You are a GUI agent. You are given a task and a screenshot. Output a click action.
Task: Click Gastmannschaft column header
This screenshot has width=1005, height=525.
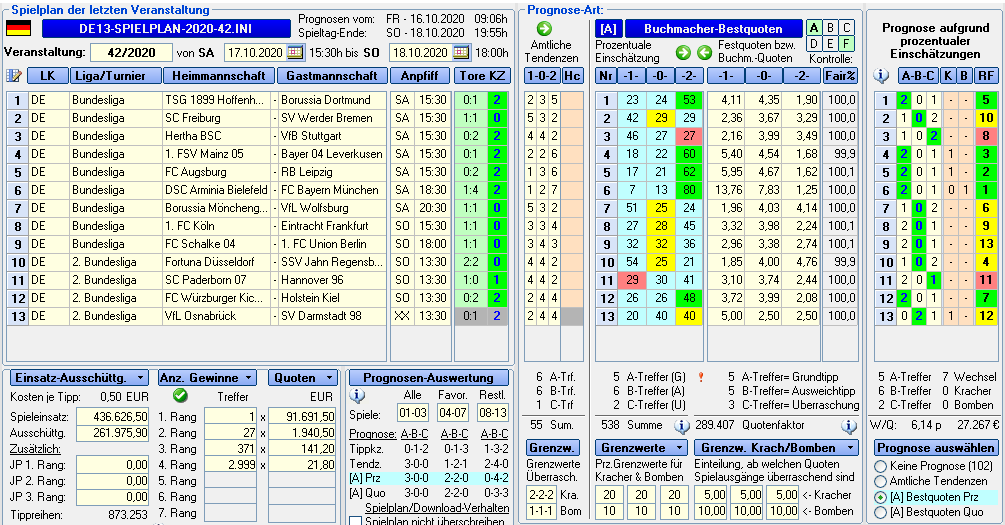click(332, 76)
